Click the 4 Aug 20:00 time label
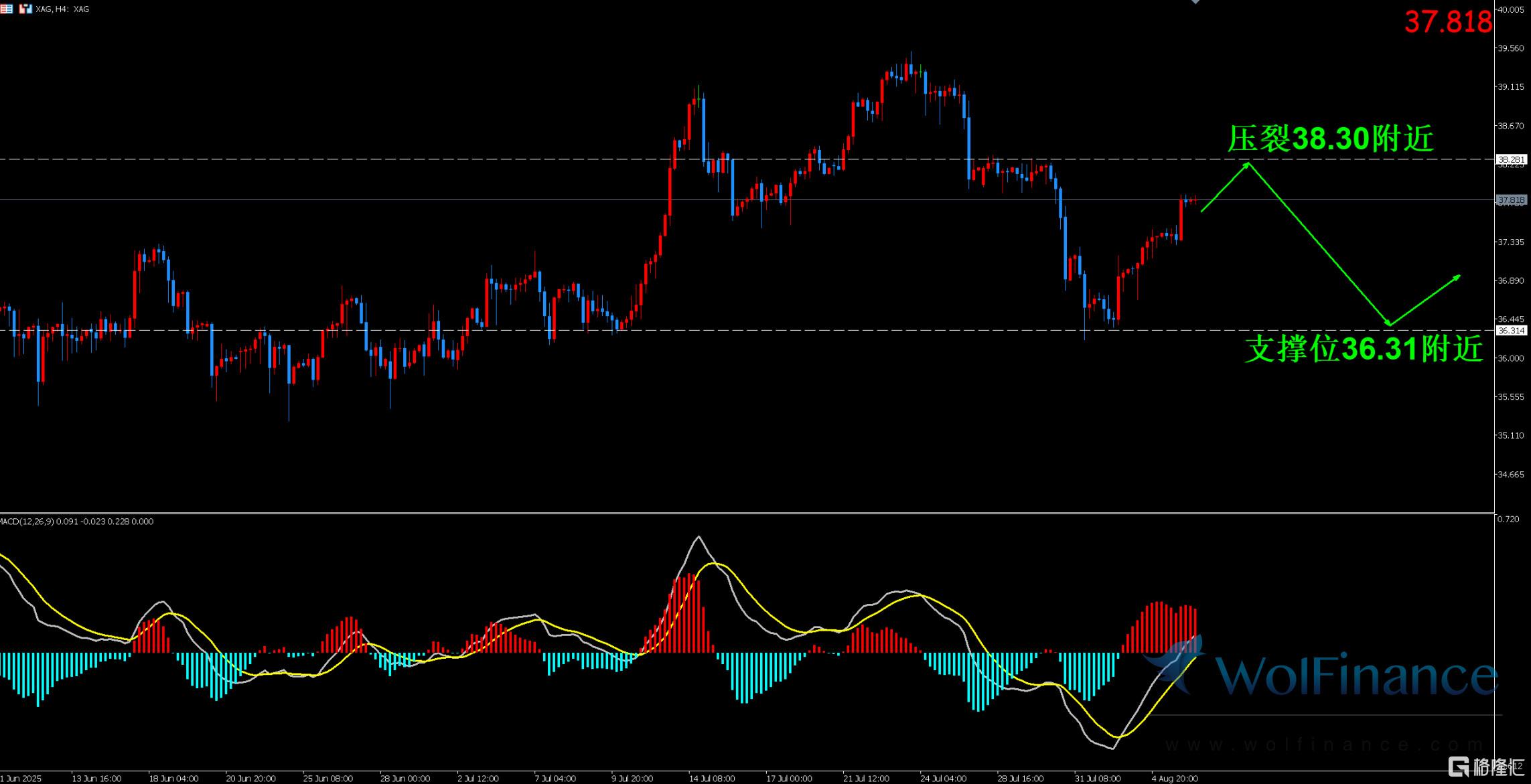 click(1174, 779)
